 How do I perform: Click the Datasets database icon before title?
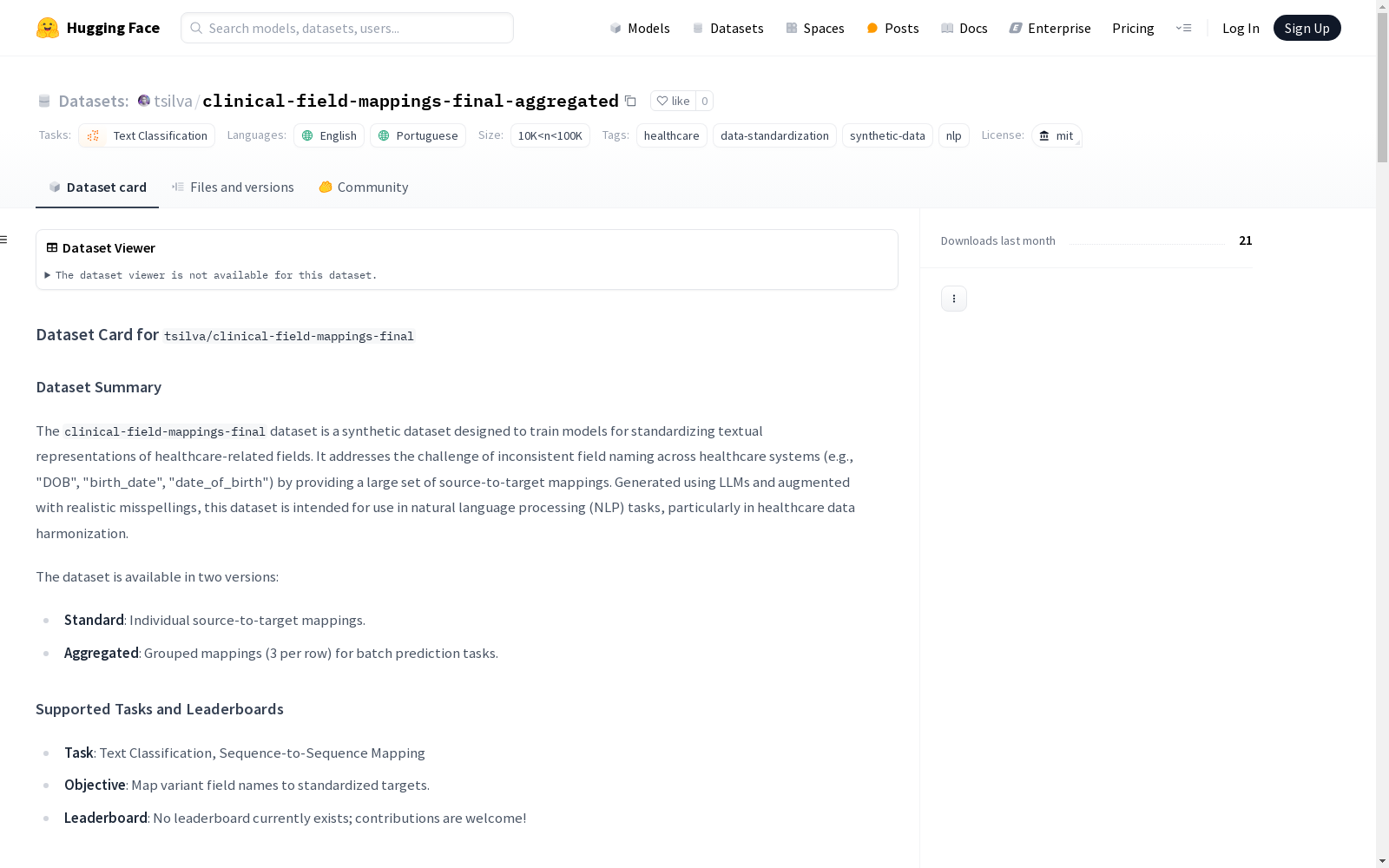click(44, 101)
